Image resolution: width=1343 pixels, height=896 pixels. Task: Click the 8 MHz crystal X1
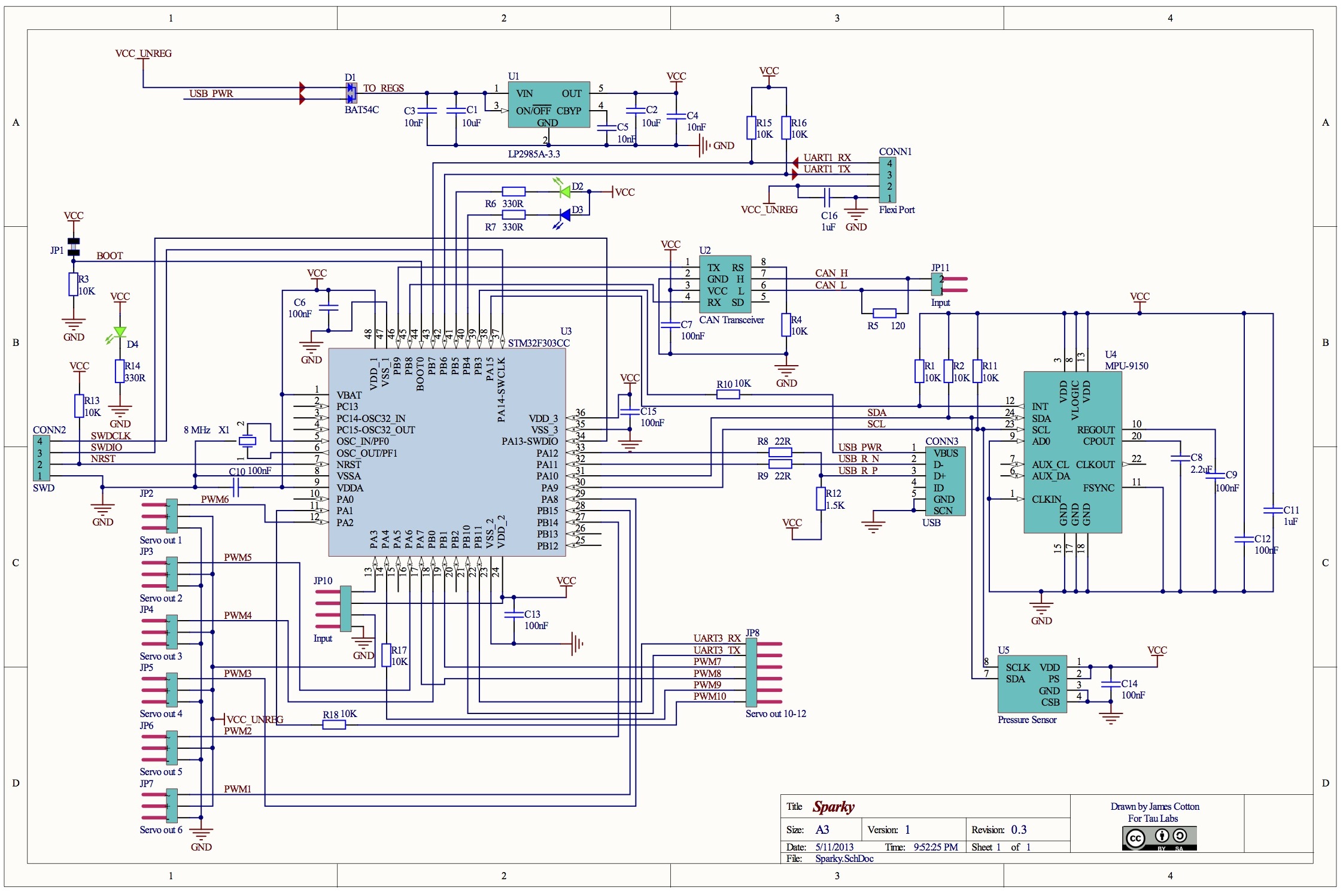[x=247, y=441]
